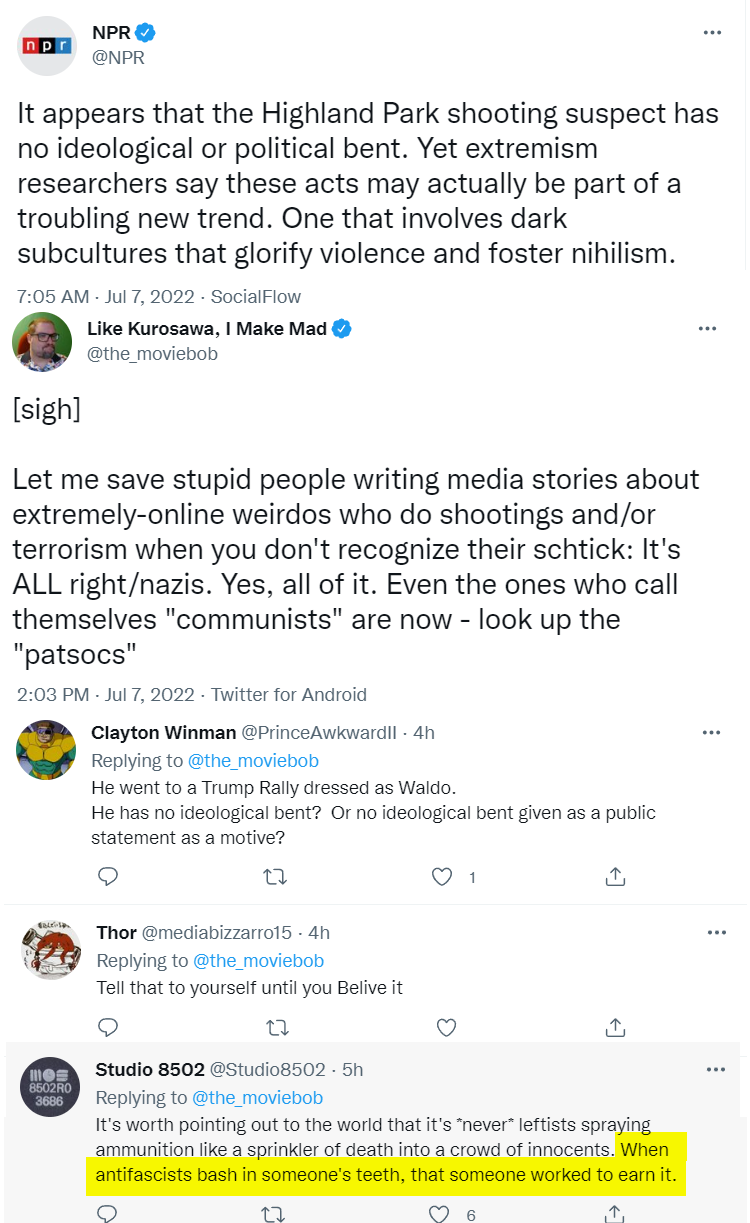This screenshot has height=1223, width=750.
Task: Open more options on Clayton Winman reply
Action: point(712,732)
